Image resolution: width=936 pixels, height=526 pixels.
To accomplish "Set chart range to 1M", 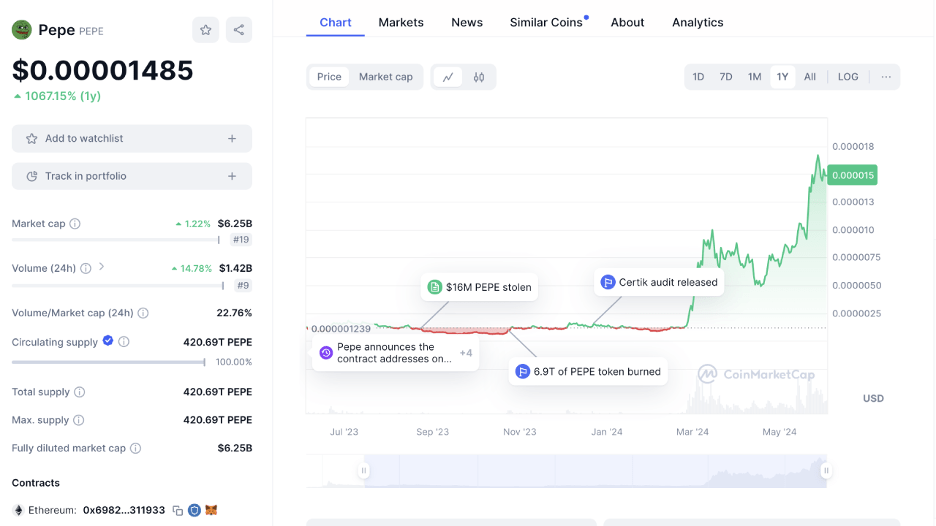I will (755, 77).
